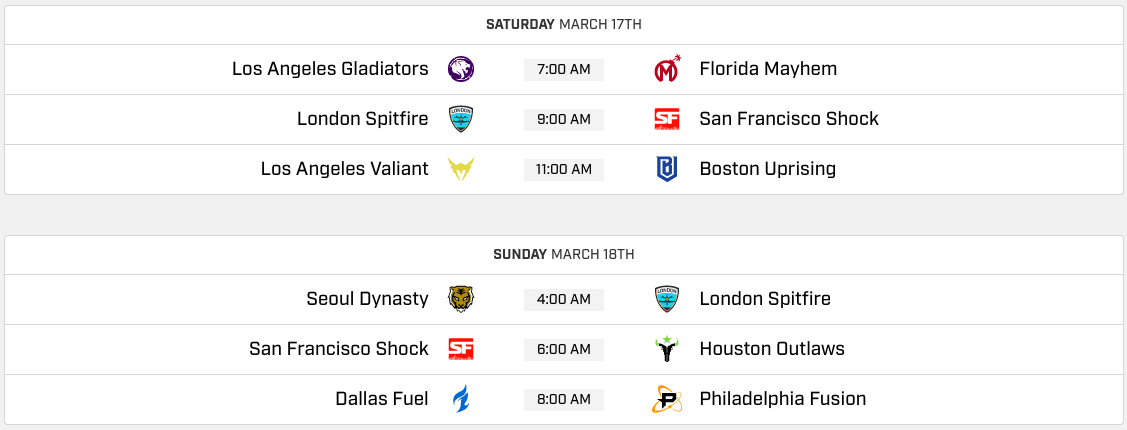
Task: Open the Los Angeles Gladiators team name
Action: [x=330, y=69]
